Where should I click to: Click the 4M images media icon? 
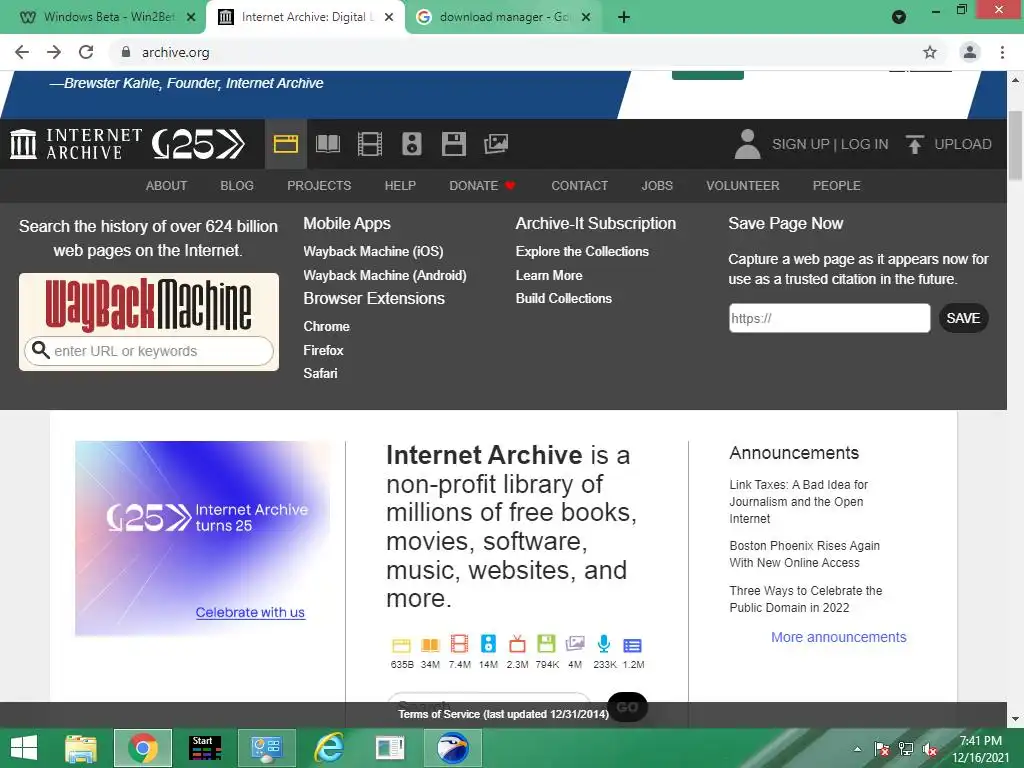575,645
